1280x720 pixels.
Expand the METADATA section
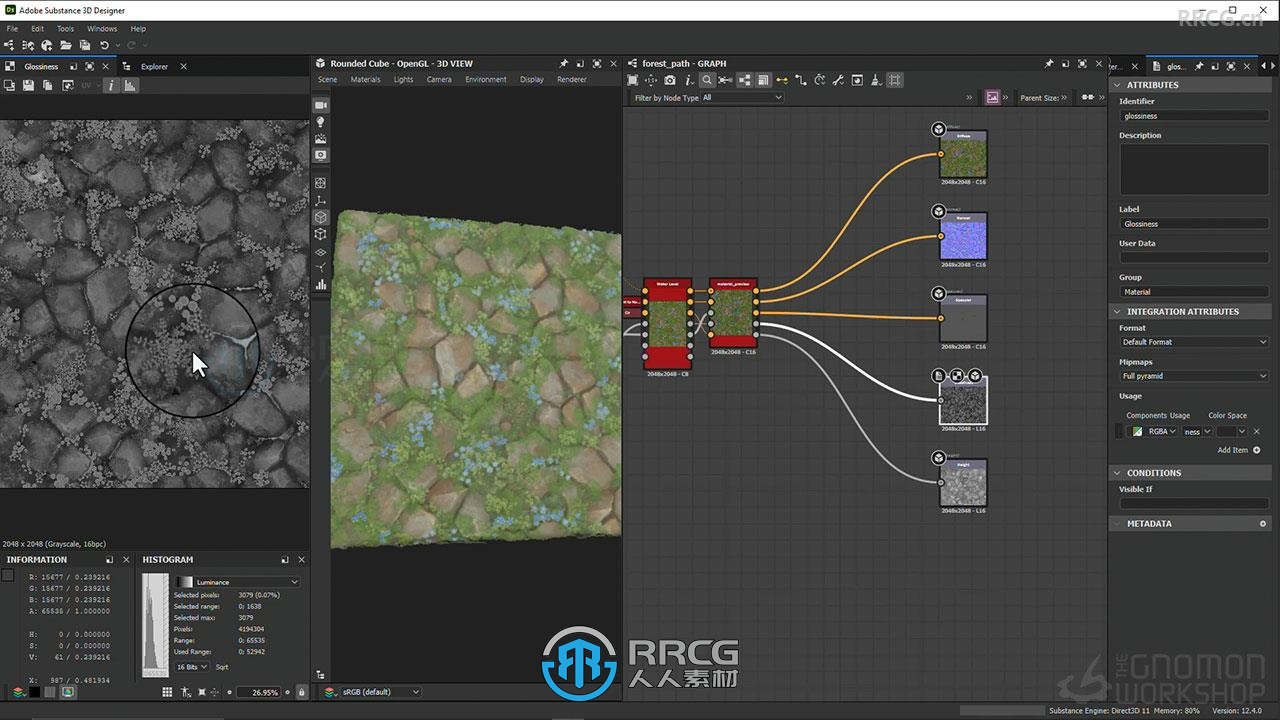pos(1118,524)
